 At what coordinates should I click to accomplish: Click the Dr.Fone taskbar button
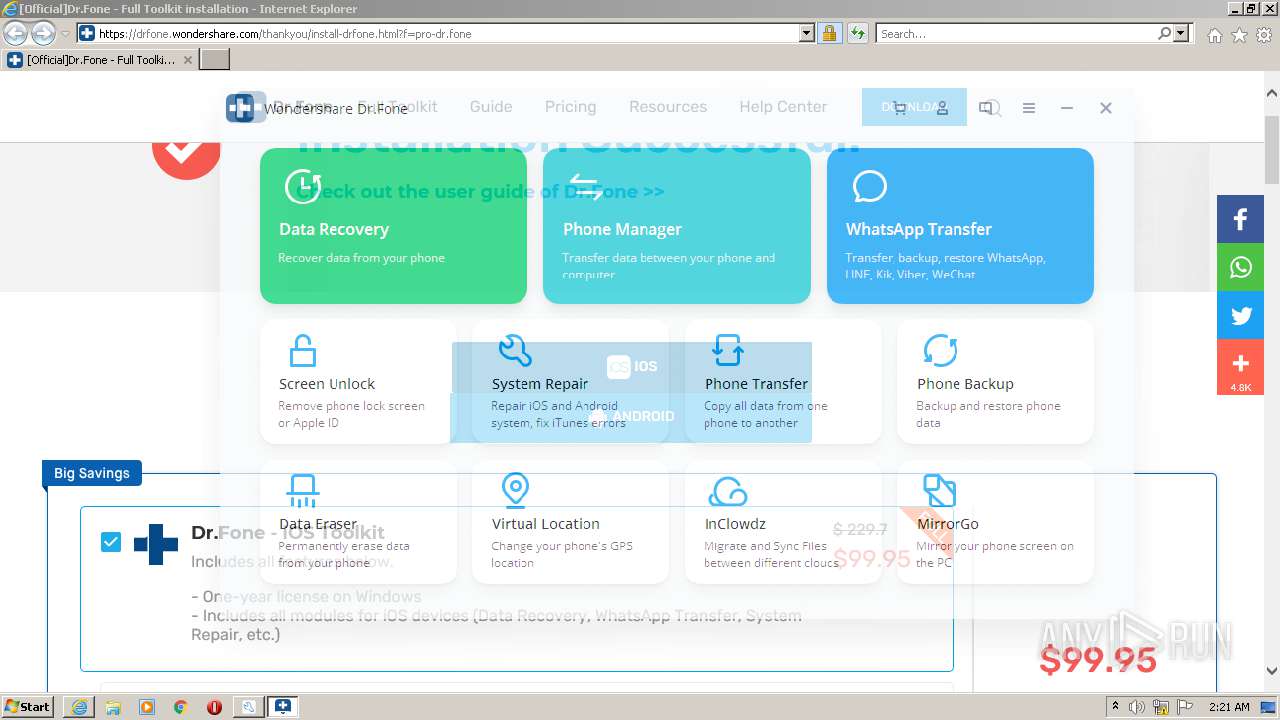pyautogui.click(x=283, y=707)
